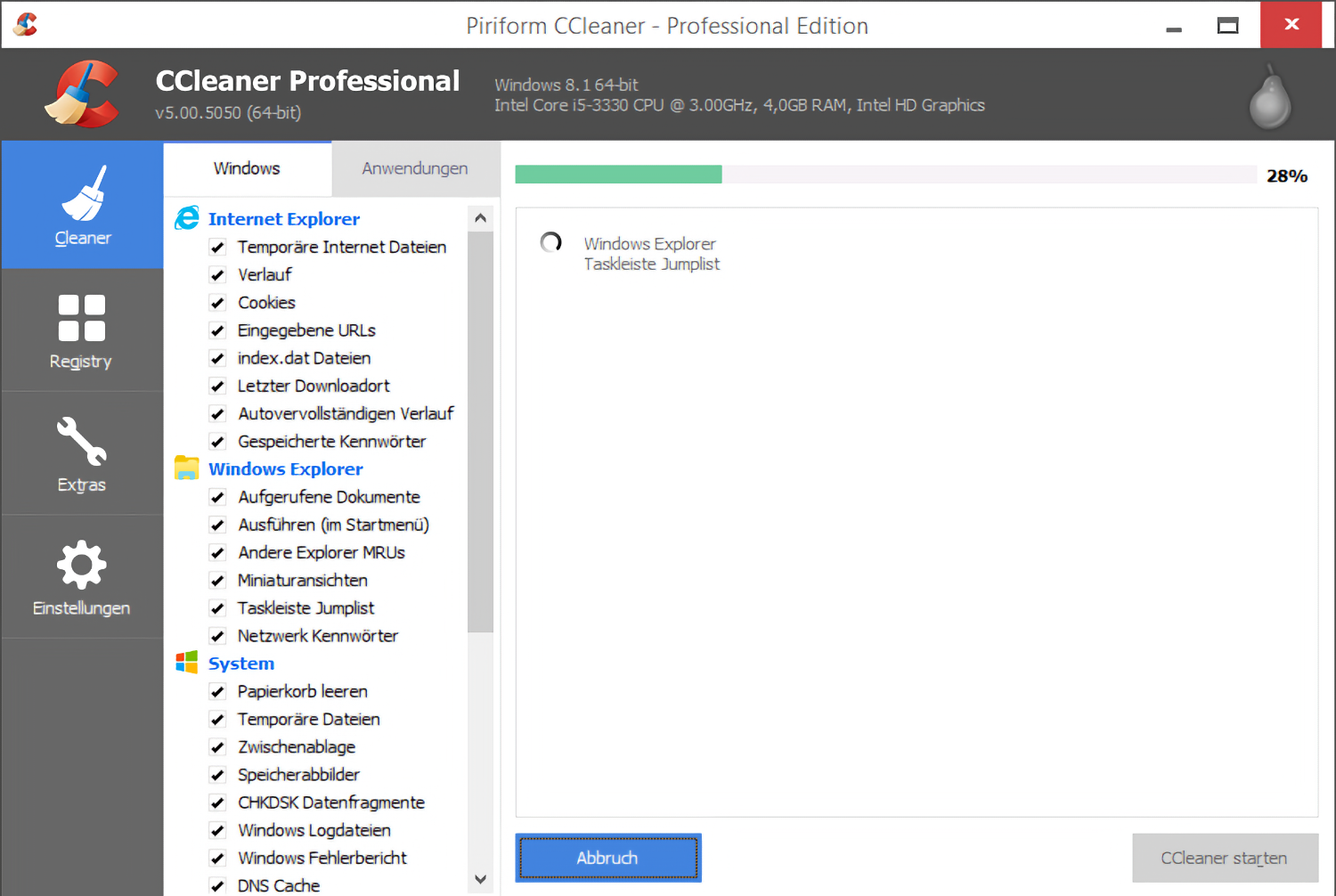The image size is (1336, 896).
Task: Uncheck Miniaturansichten checkbox
Action: pos(217,581)
